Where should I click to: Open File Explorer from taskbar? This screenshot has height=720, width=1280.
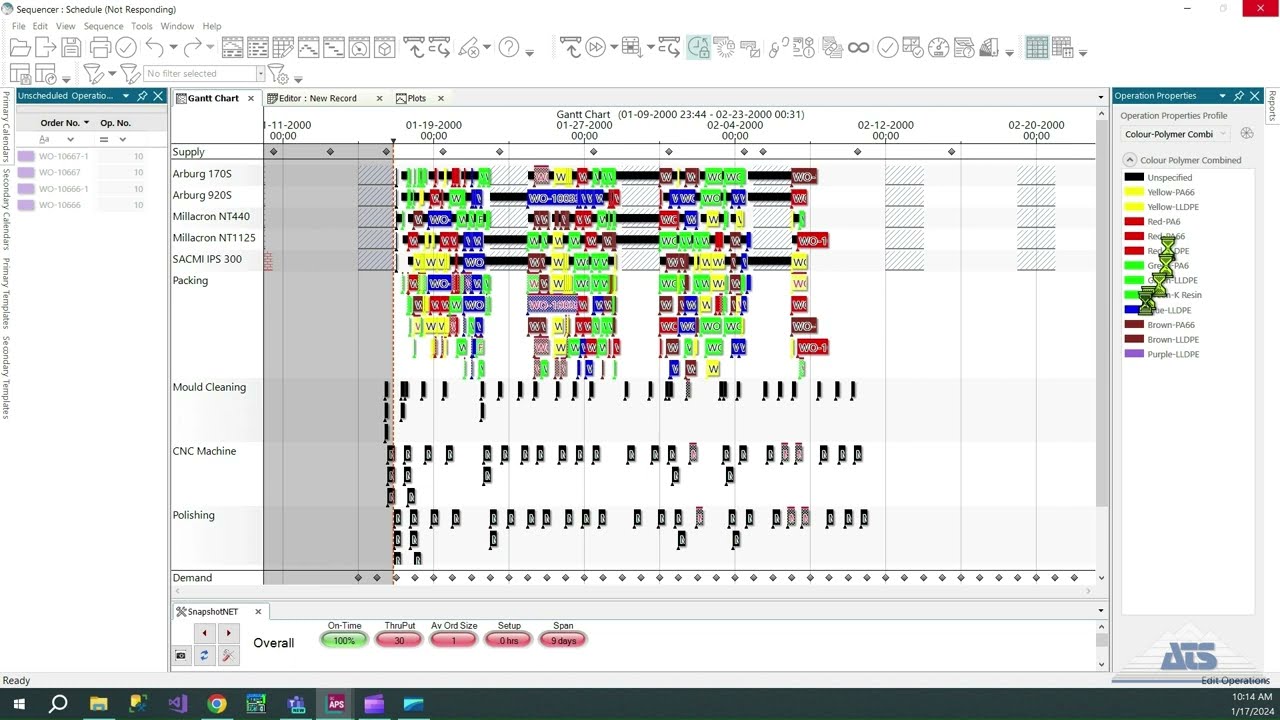98,704
